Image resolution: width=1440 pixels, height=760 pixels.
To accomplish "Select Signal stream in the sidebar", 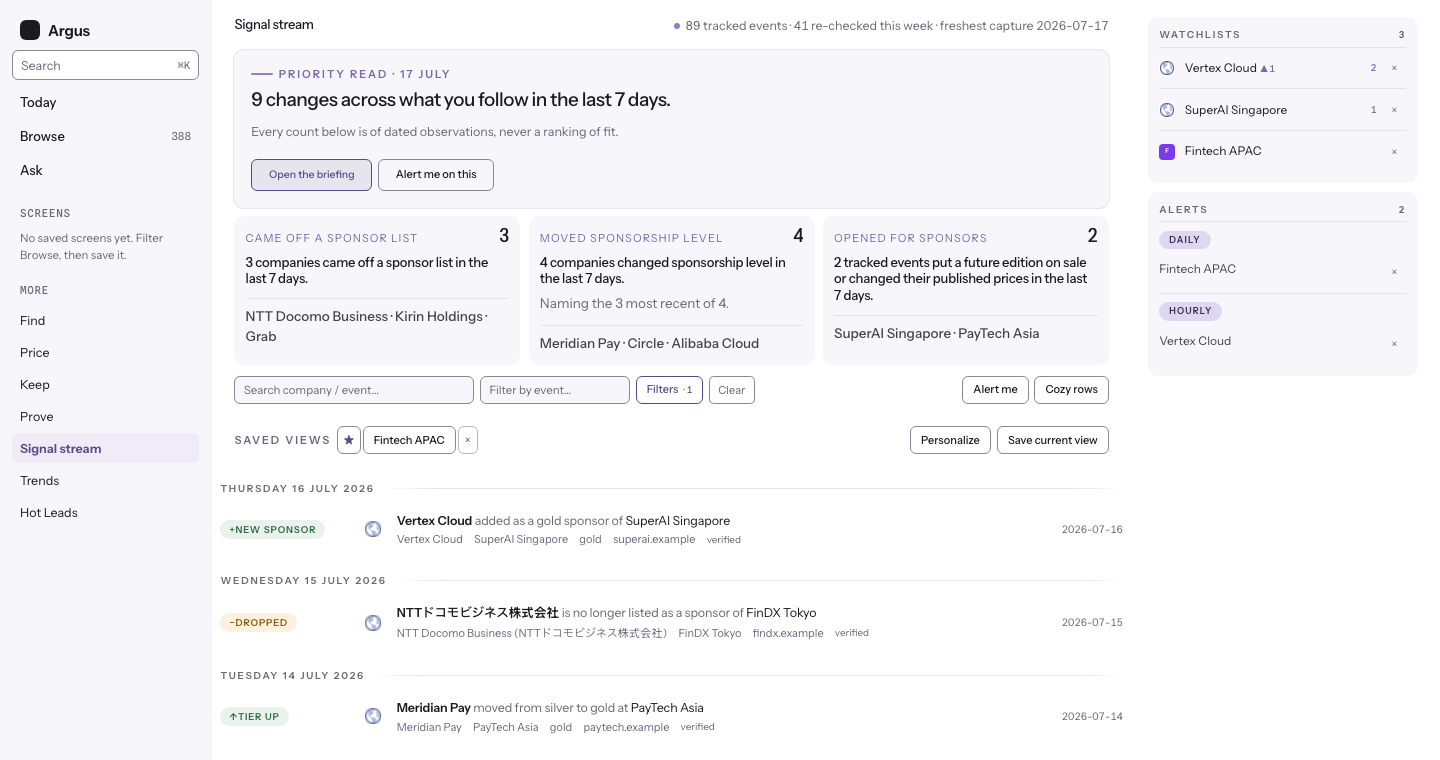I will (106, 449).
